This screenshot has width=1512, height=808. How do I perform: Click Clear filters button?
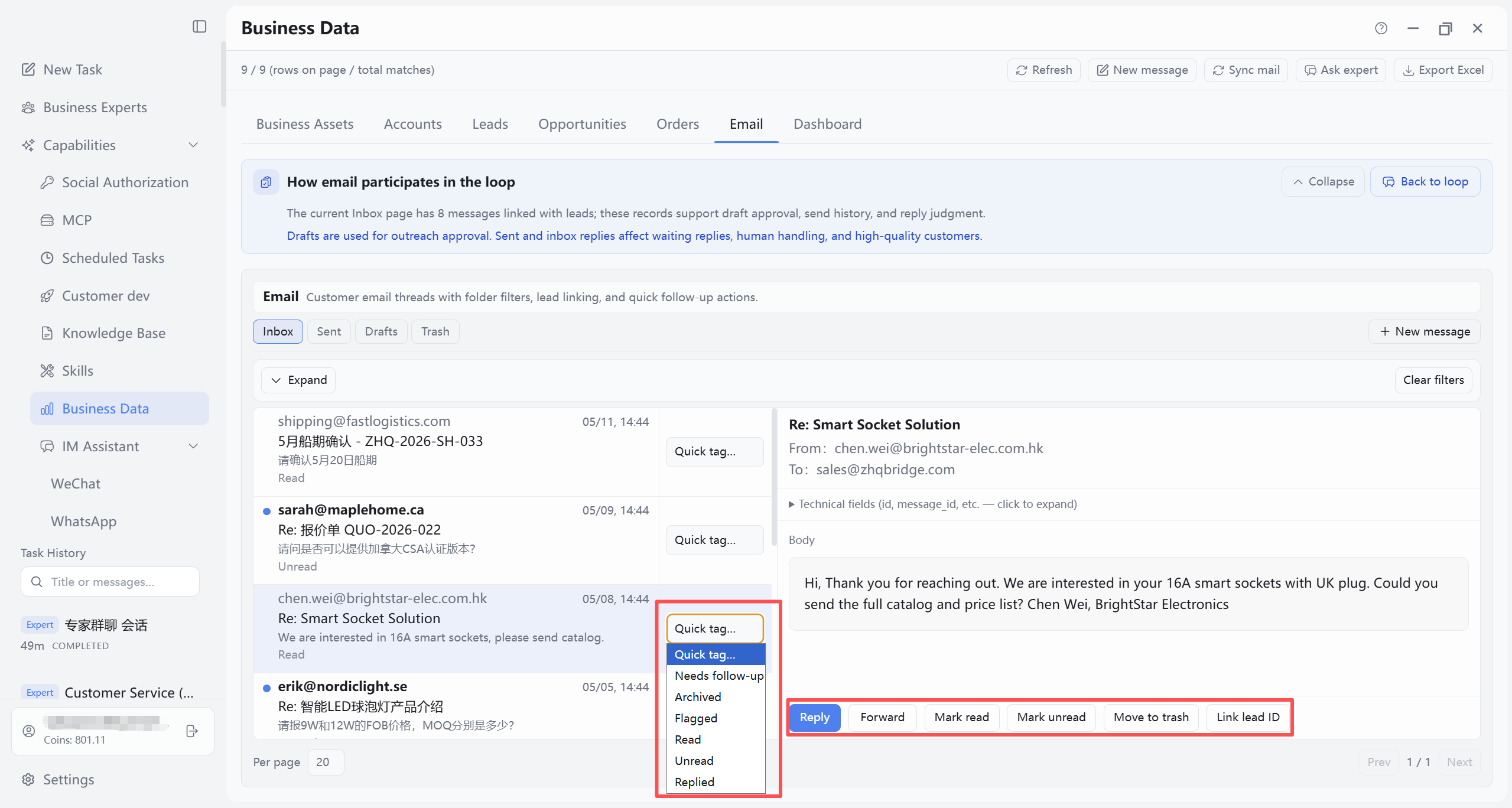(x=1433, y=380)
